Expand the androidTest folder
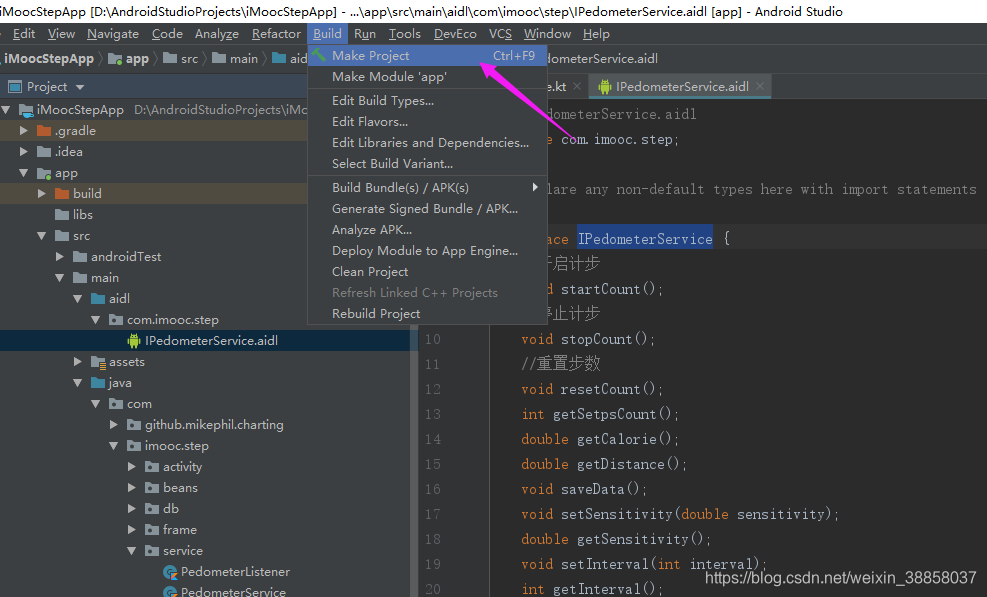The image size is (987, 597). (x=58, y=256)
